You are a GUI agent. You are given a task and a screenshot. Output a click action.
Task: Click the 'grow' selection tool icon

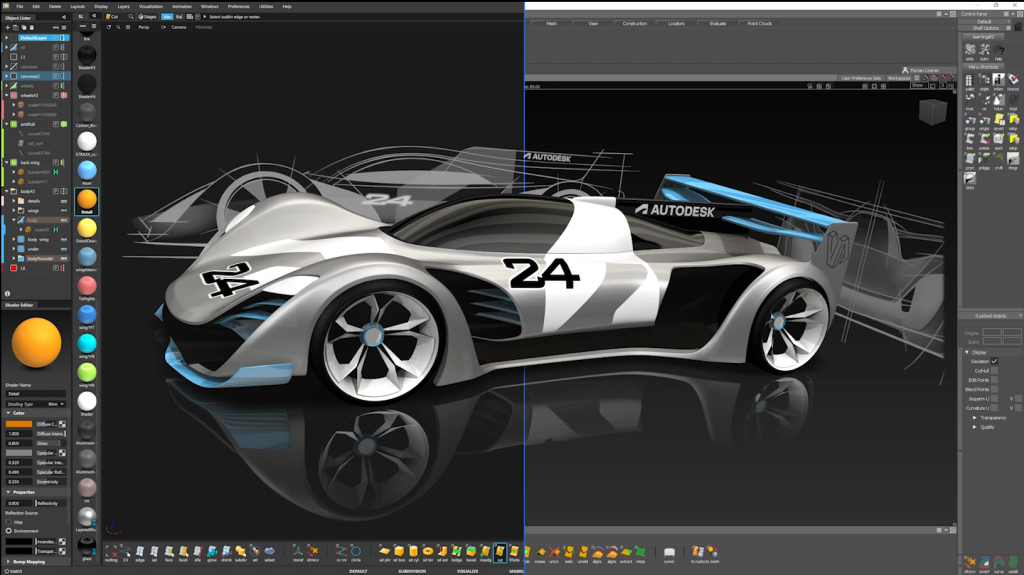[212, 551]
